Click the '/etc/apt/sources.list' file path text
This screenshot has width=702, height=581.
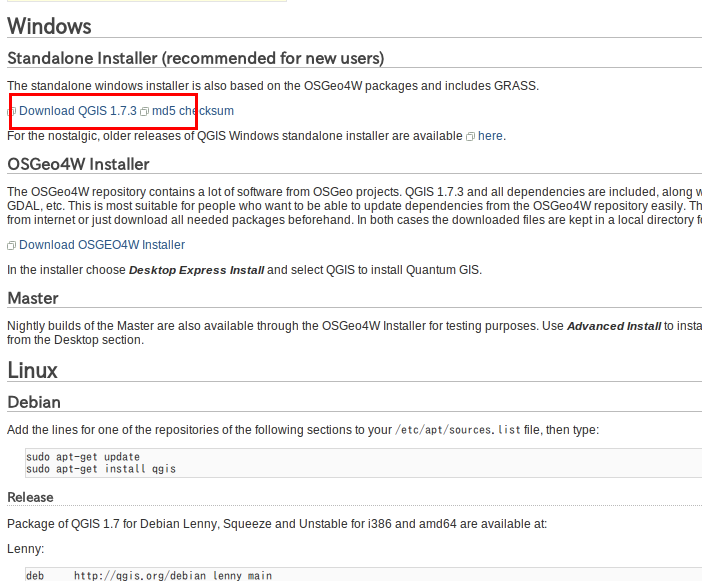click(x=458, y=430)
